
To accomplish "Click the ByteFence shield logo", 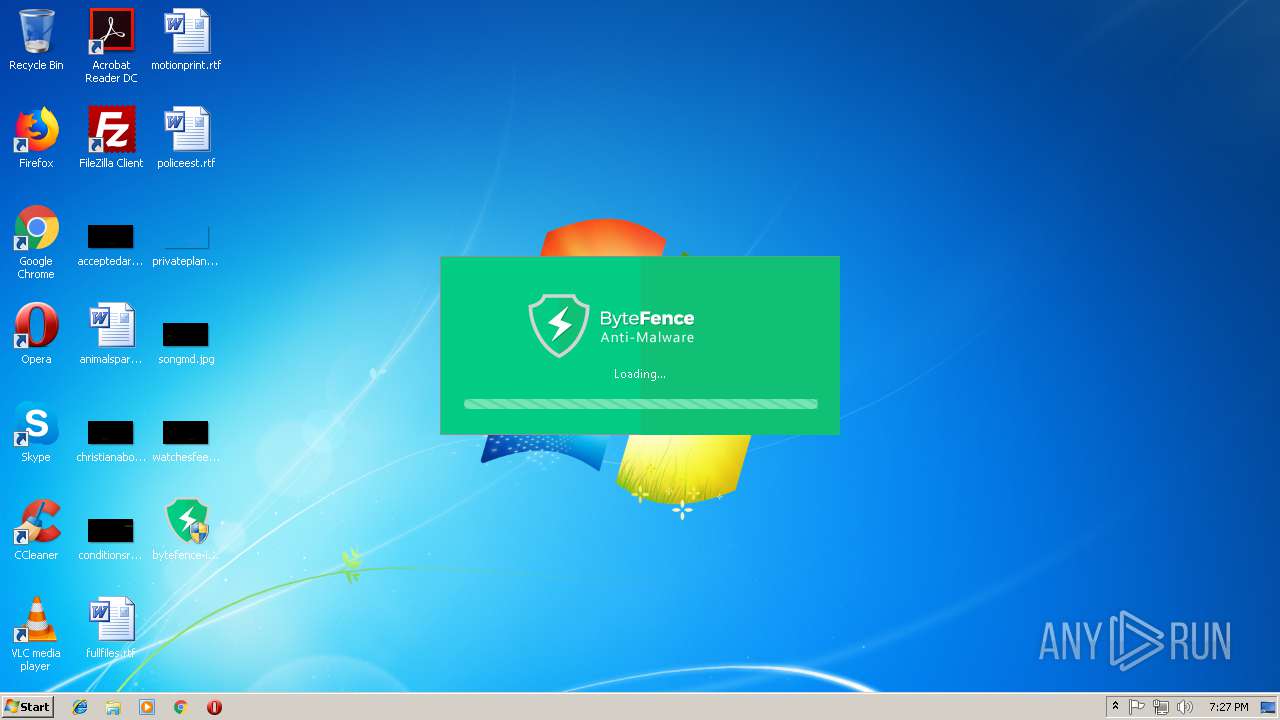I will click(559, 325).
